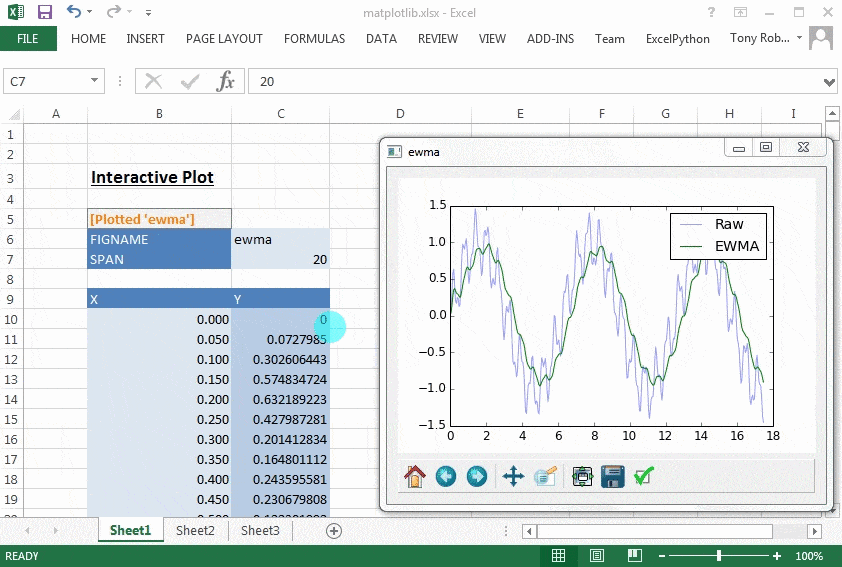This screenshot has width=842, height=567.
Task: Go back to previous plot view
Action: click(x=446, y=476)
